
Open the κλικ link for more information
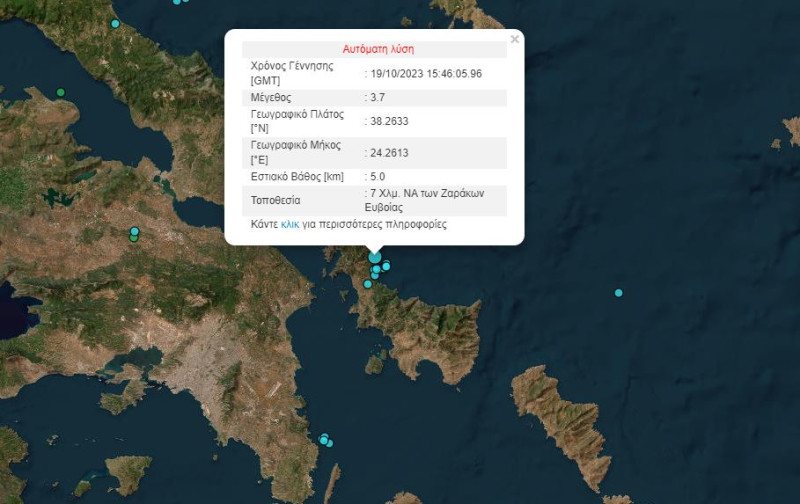(x=290, y=225)
